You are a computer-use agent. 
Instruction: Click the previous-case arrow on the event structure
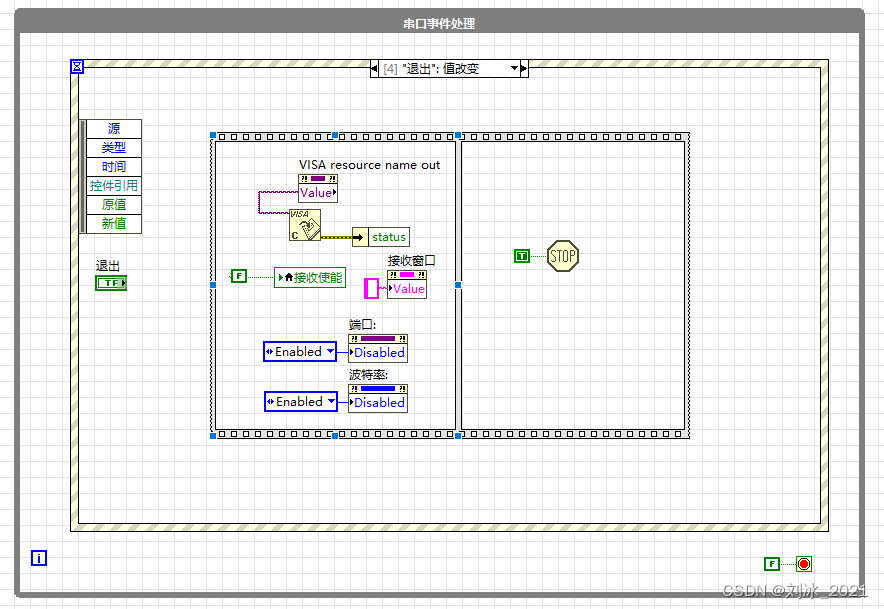[x=374, y=68]
